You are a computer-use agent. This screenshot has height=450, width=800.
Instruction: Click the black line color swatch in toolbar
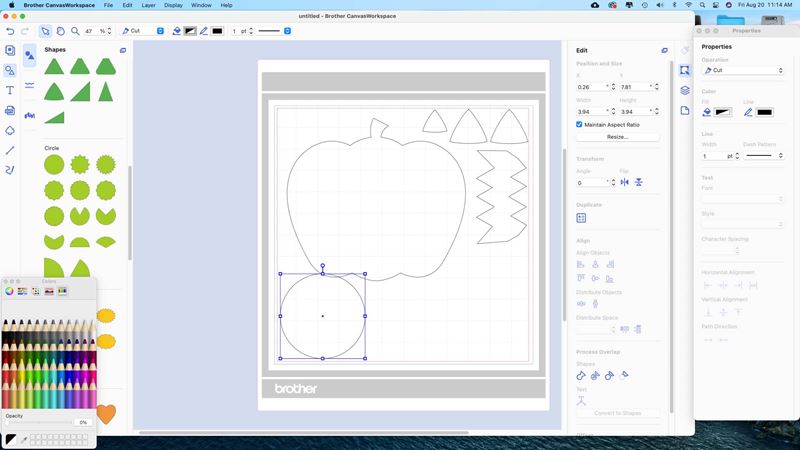pos(217,31)
